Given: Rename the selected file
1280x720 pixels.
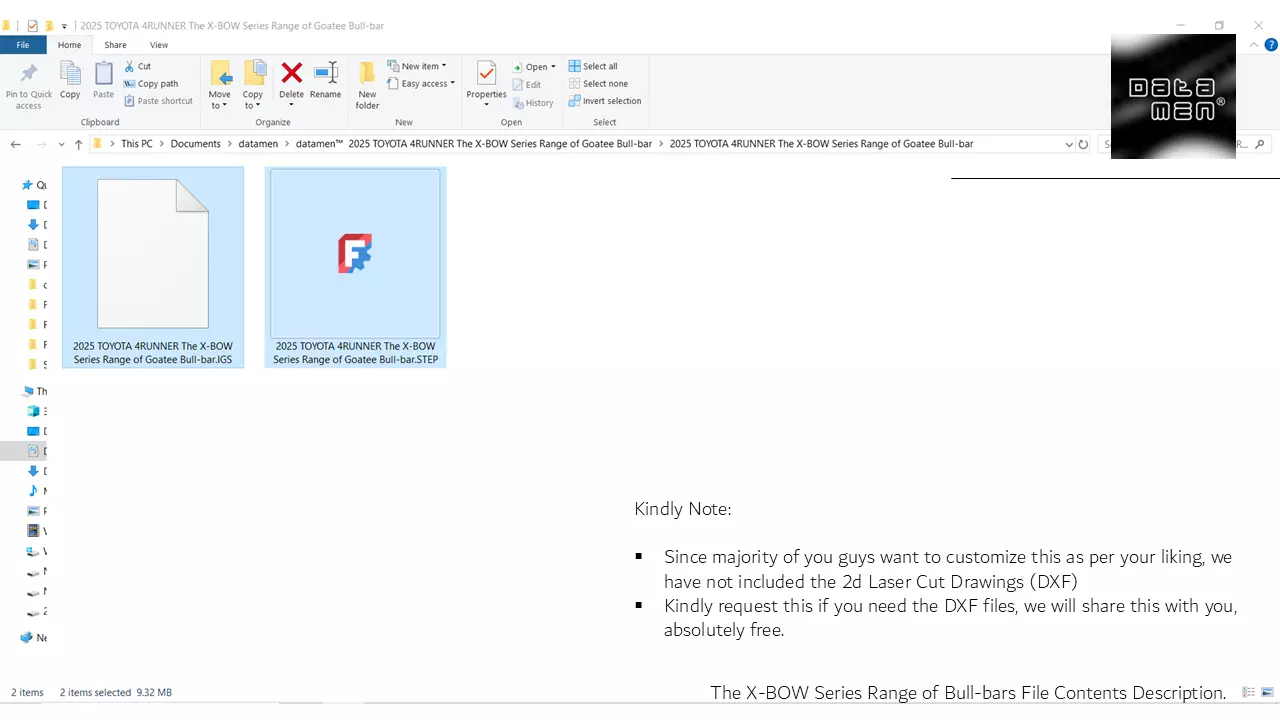Looking at the screenshot, I should coord(325,80).
